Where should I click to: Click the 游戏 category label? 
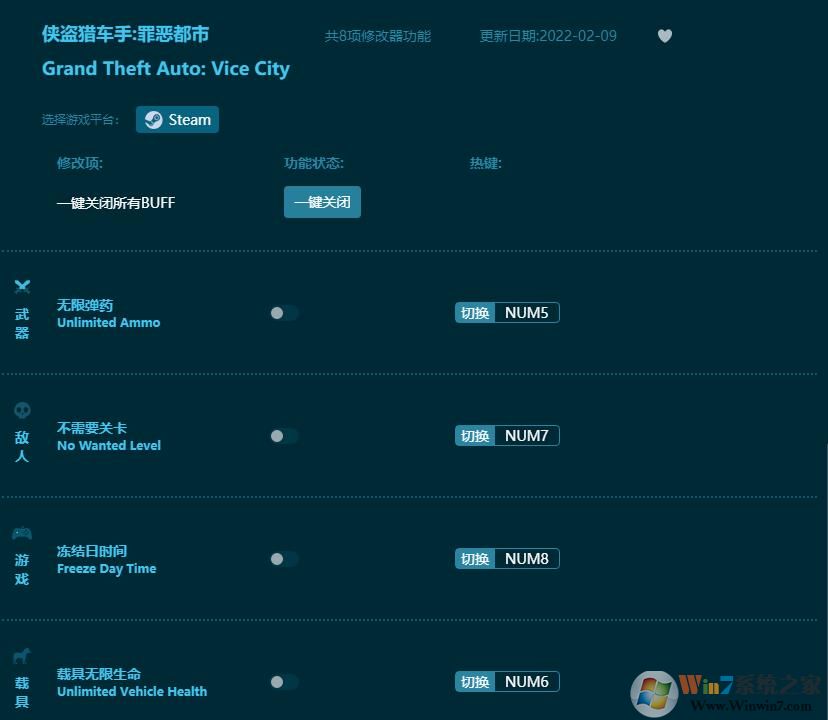[x=22, y=569]
